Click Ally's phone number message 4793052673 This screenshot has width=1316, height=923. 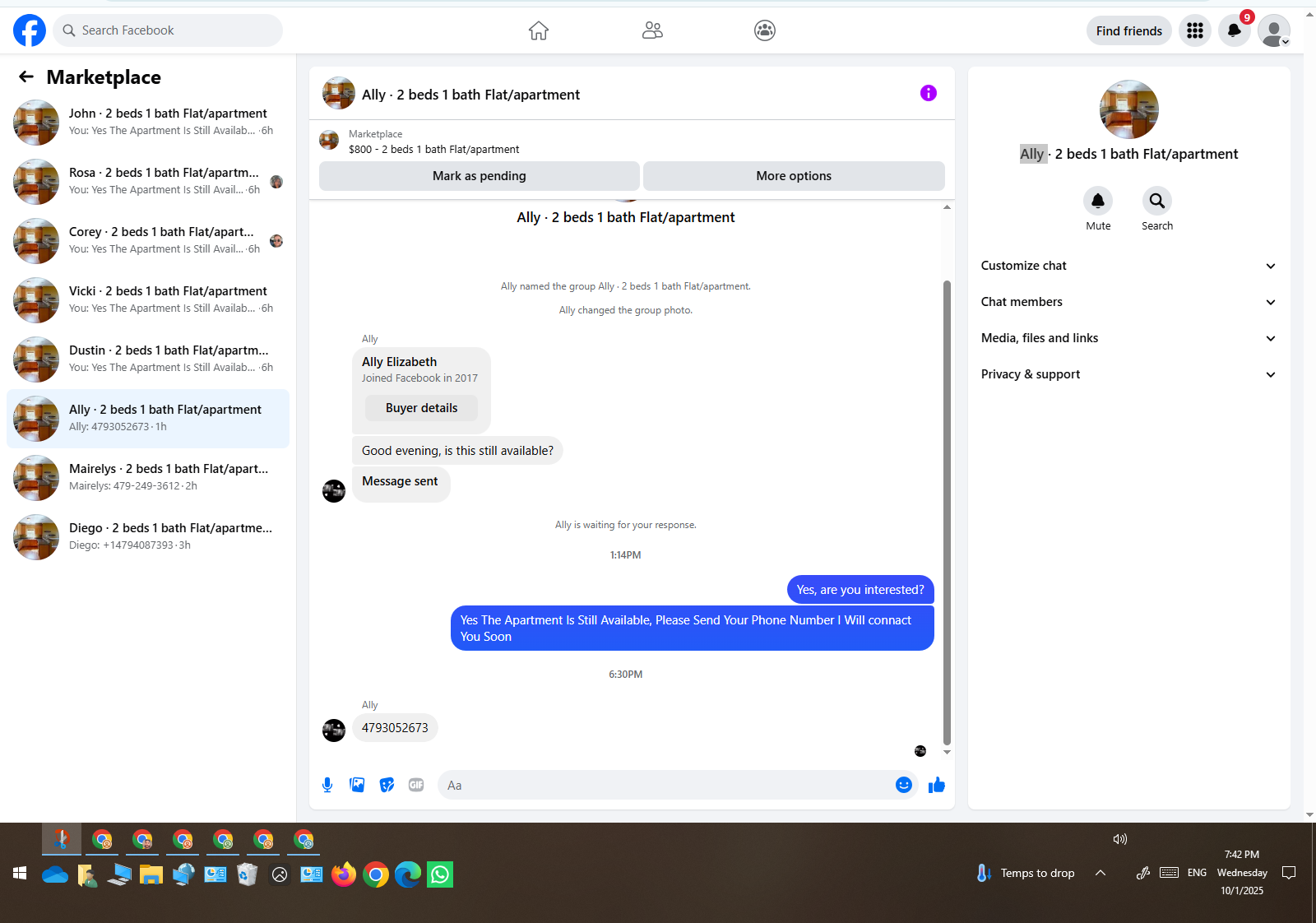click(x=395, y=728)
